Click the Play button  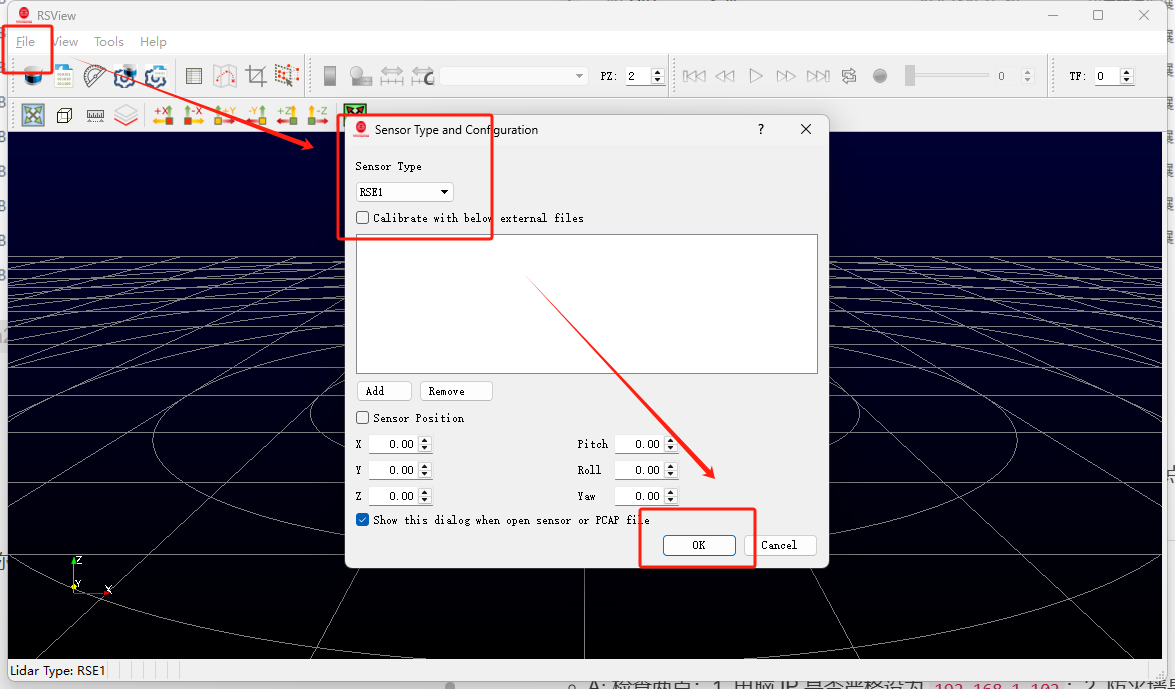(756, 76)
